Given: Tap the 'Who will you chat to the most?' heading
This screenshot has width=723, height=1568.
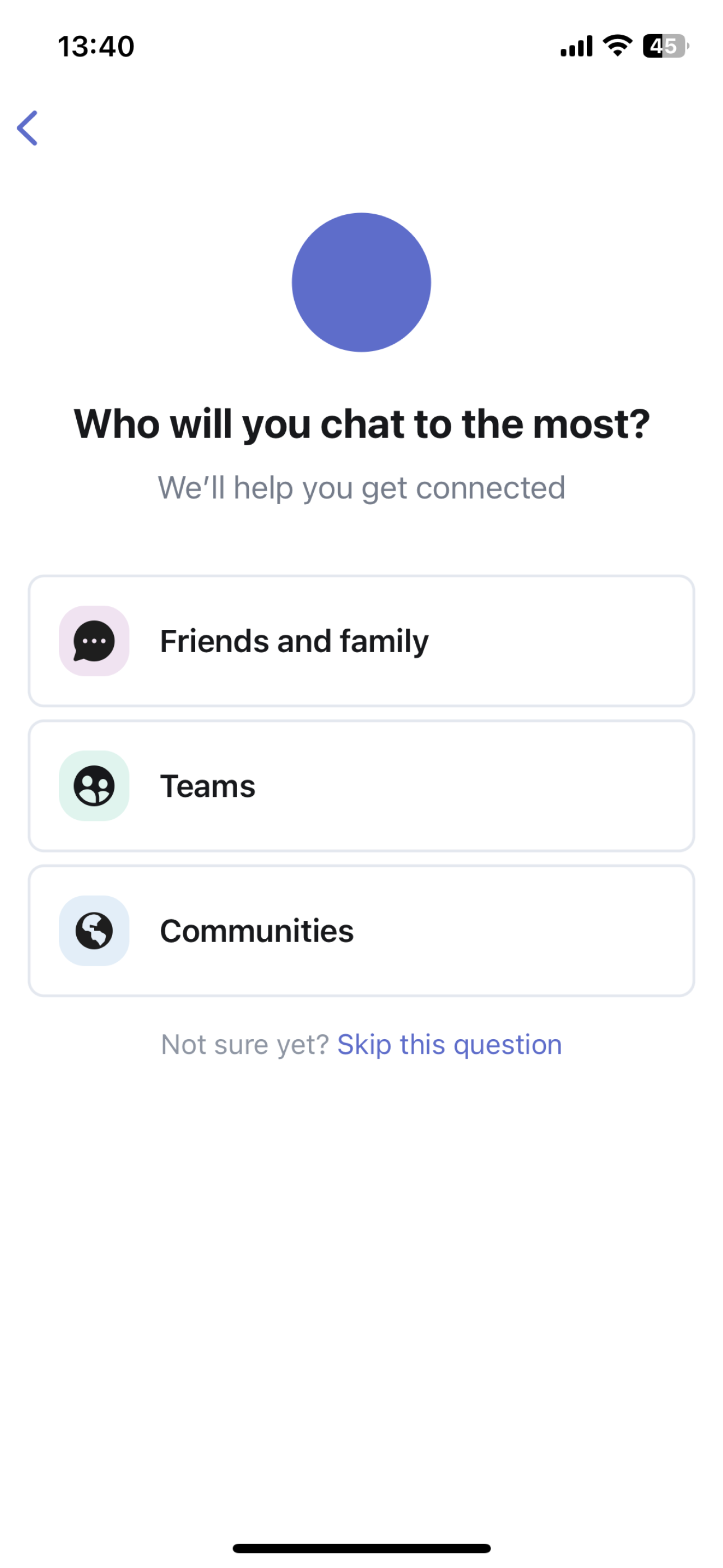Looking at the screenshot, I should pyautogui.click(x=361, y=425).
